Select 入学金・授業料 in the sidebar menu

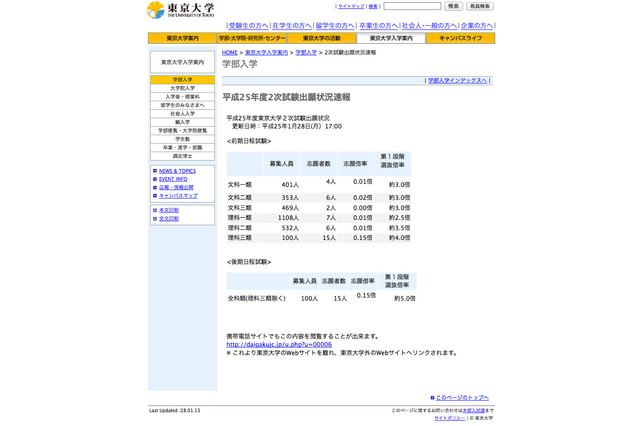click(x=182, y=97)
